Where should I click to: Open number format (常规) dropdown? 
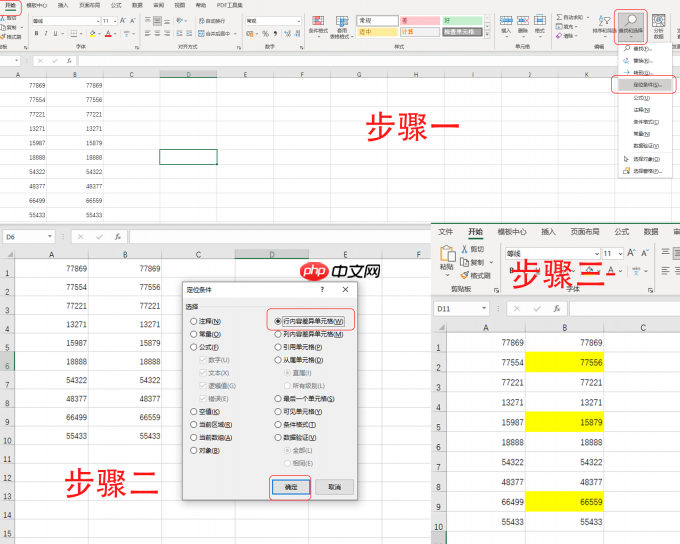point(299,21)
